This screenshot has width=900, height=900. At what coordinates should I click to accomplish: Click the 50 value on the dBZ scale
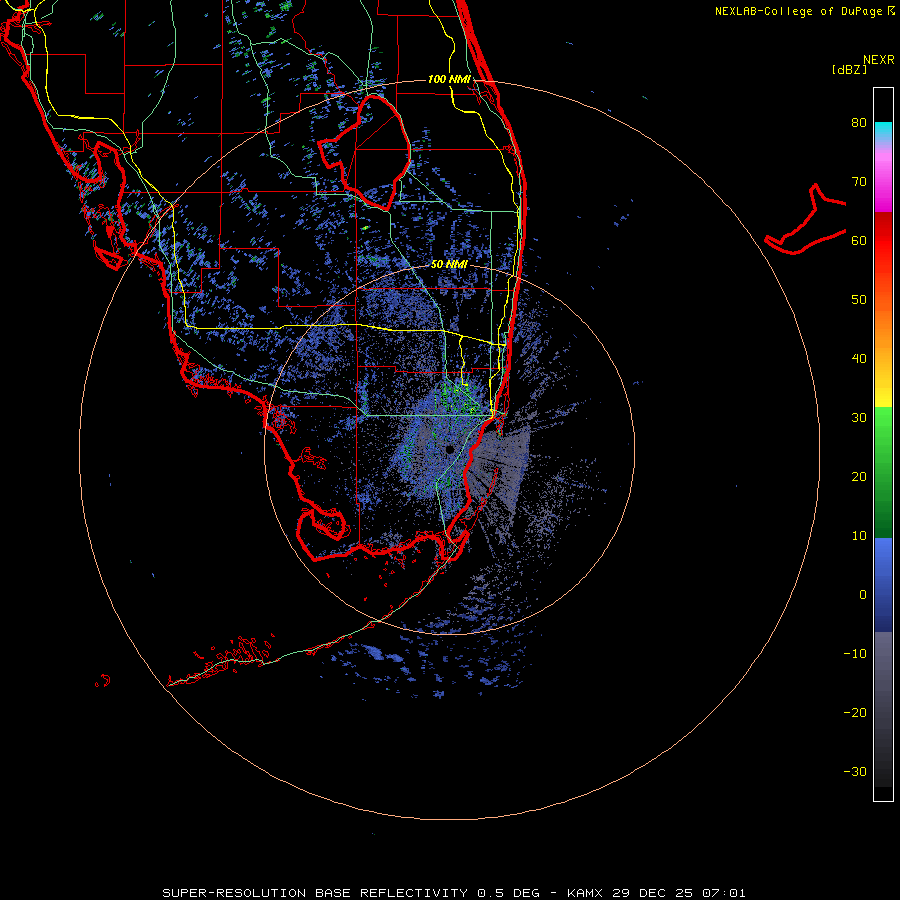pos(859,300)
